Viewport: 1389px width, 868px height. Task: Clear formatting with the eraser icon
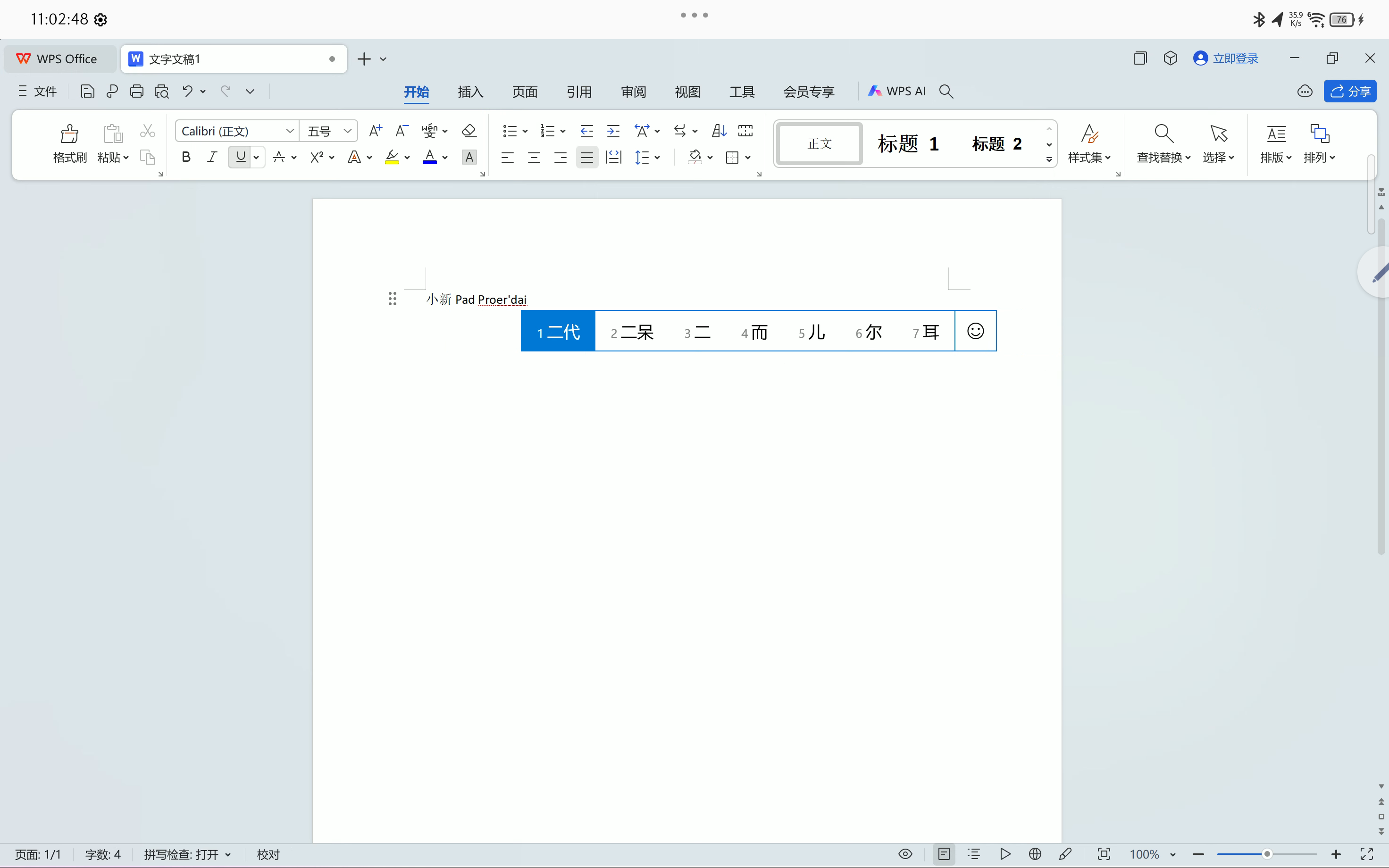(x=469, y=131)
